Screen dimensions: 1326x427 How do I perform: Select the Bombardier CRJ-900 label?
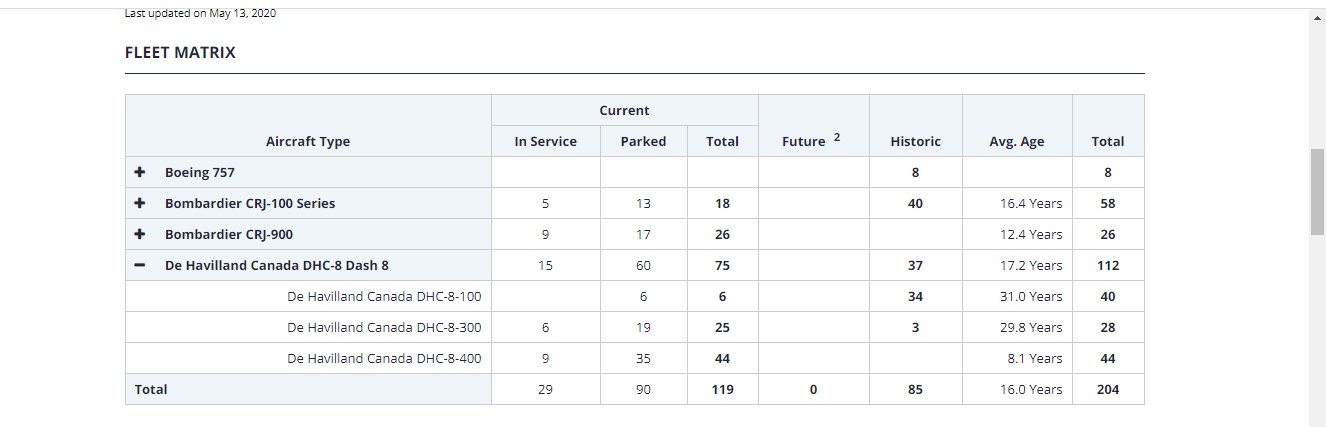pyautogui.click(x=229, y=234)
